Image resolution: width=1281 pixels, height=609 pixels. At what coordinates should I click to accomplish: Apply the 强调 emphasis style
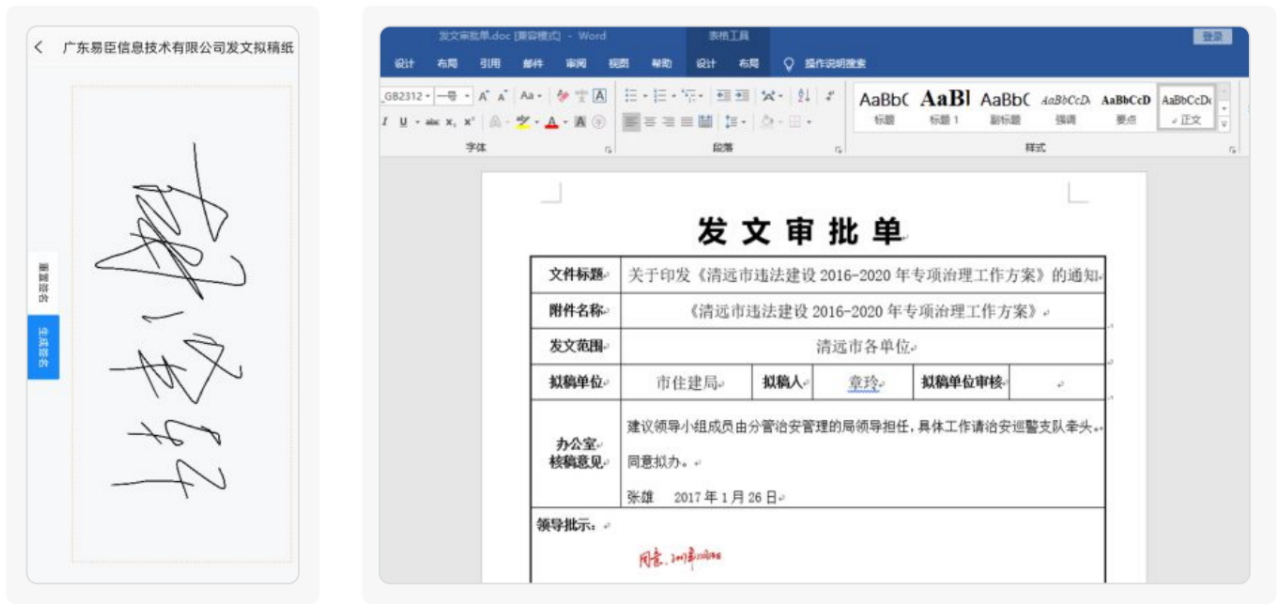pos(1066,107)
